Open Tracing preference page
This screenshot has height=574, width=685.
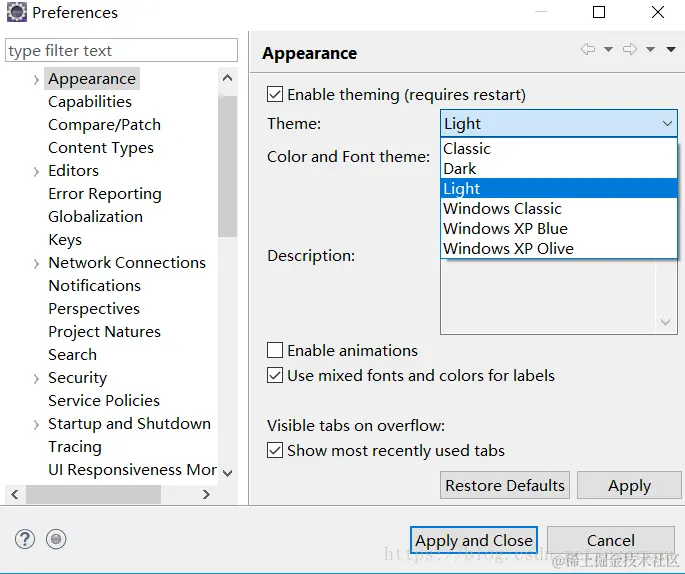point(75,446)
